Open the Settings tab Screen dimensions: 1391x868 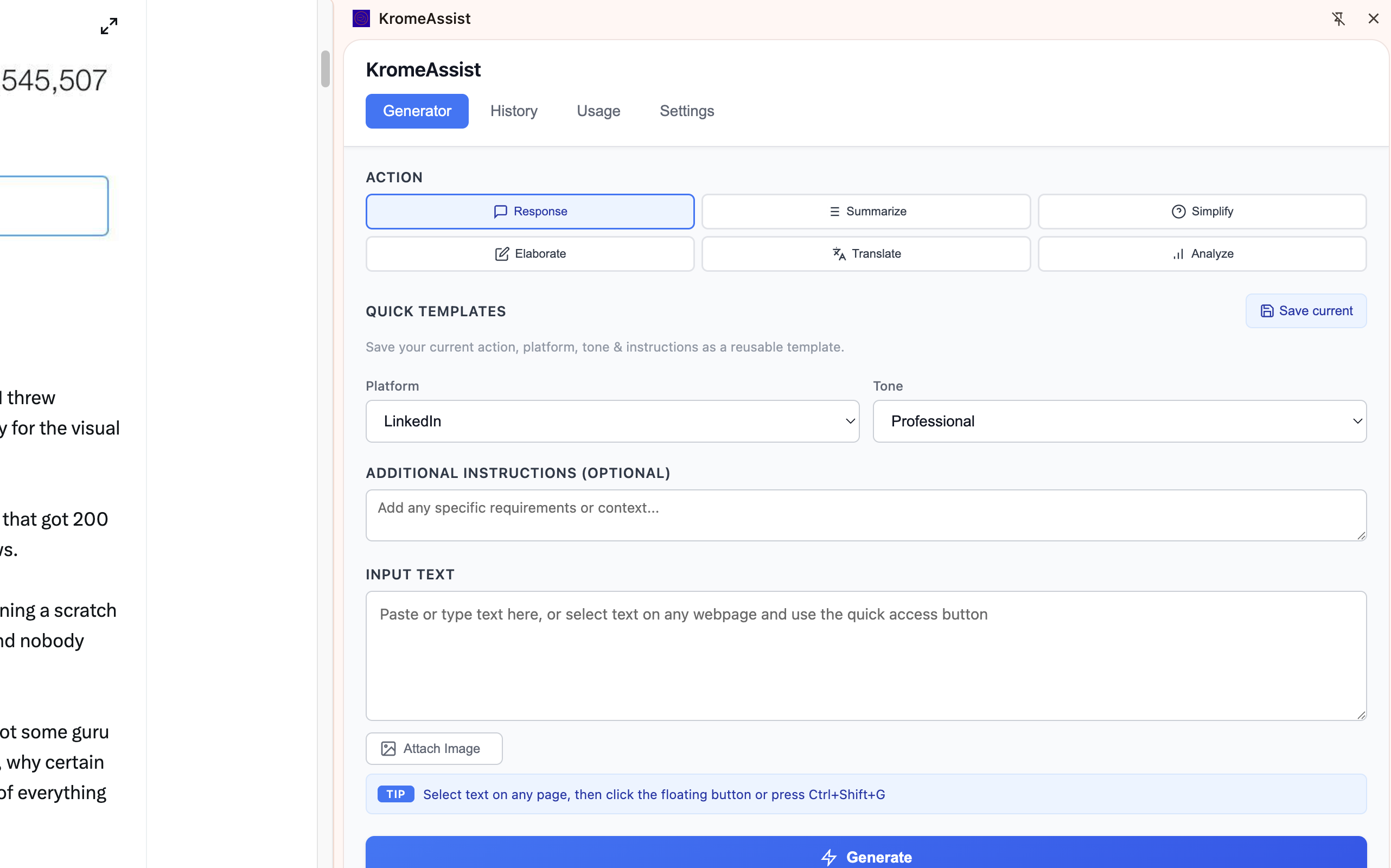(687, 111)
